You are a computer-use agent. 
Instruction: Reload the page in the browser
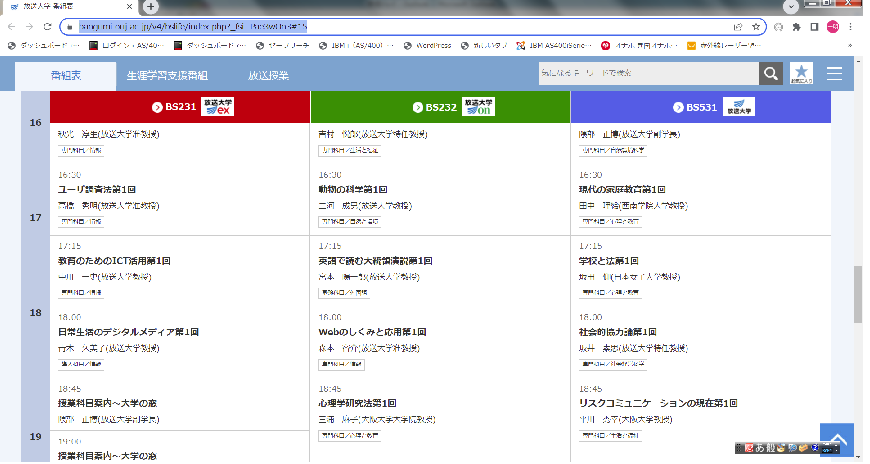click(46, 26)
